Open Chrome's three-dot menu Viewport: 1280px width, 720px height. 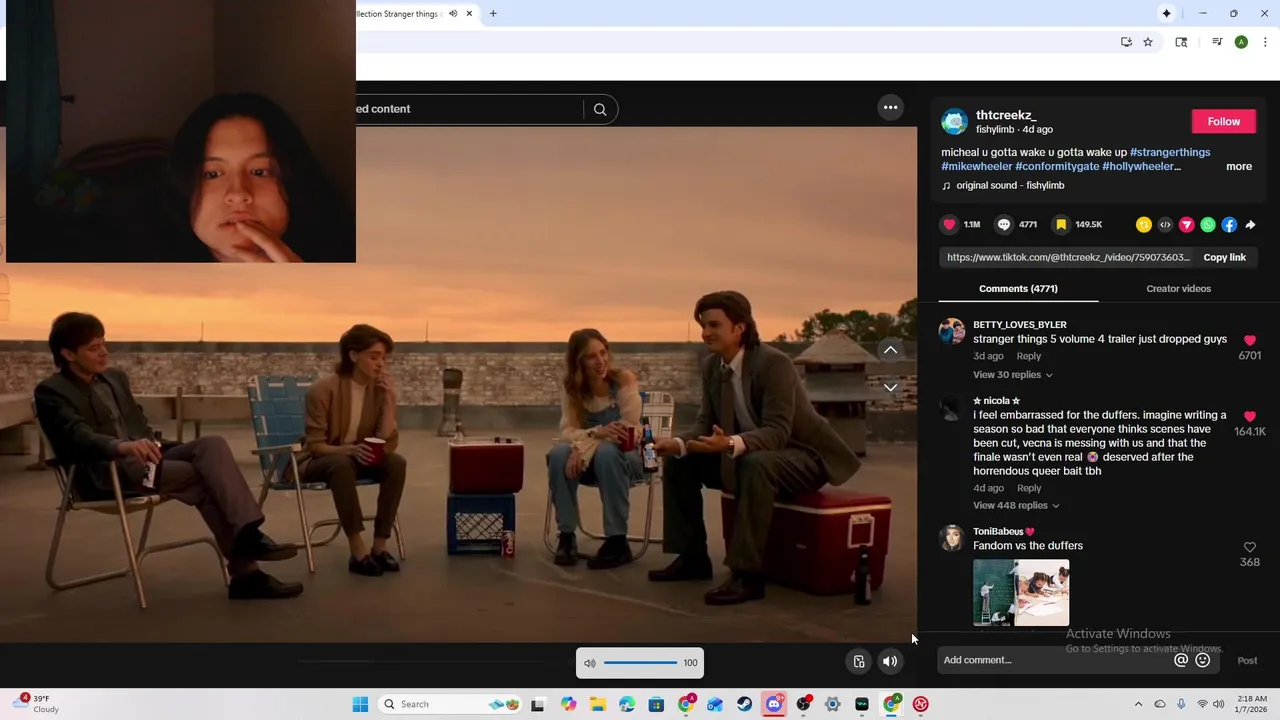tap(1266, 42)
